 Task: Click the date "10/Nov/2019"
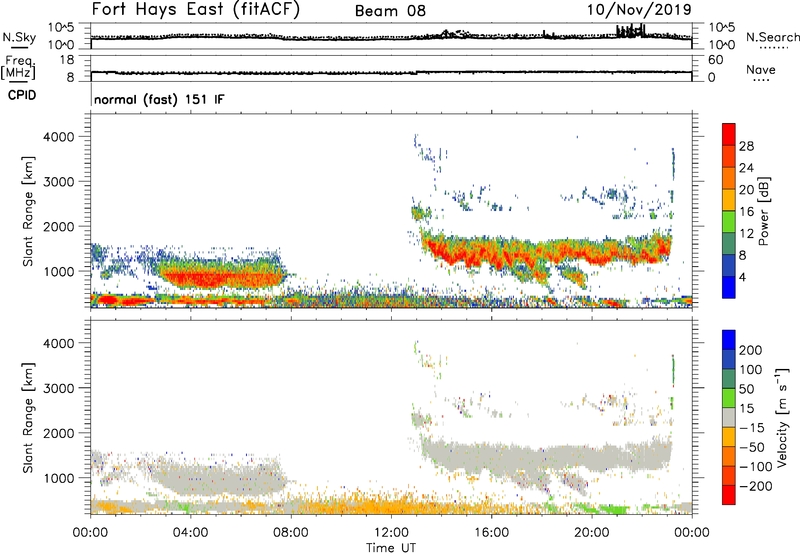(639, 9)
